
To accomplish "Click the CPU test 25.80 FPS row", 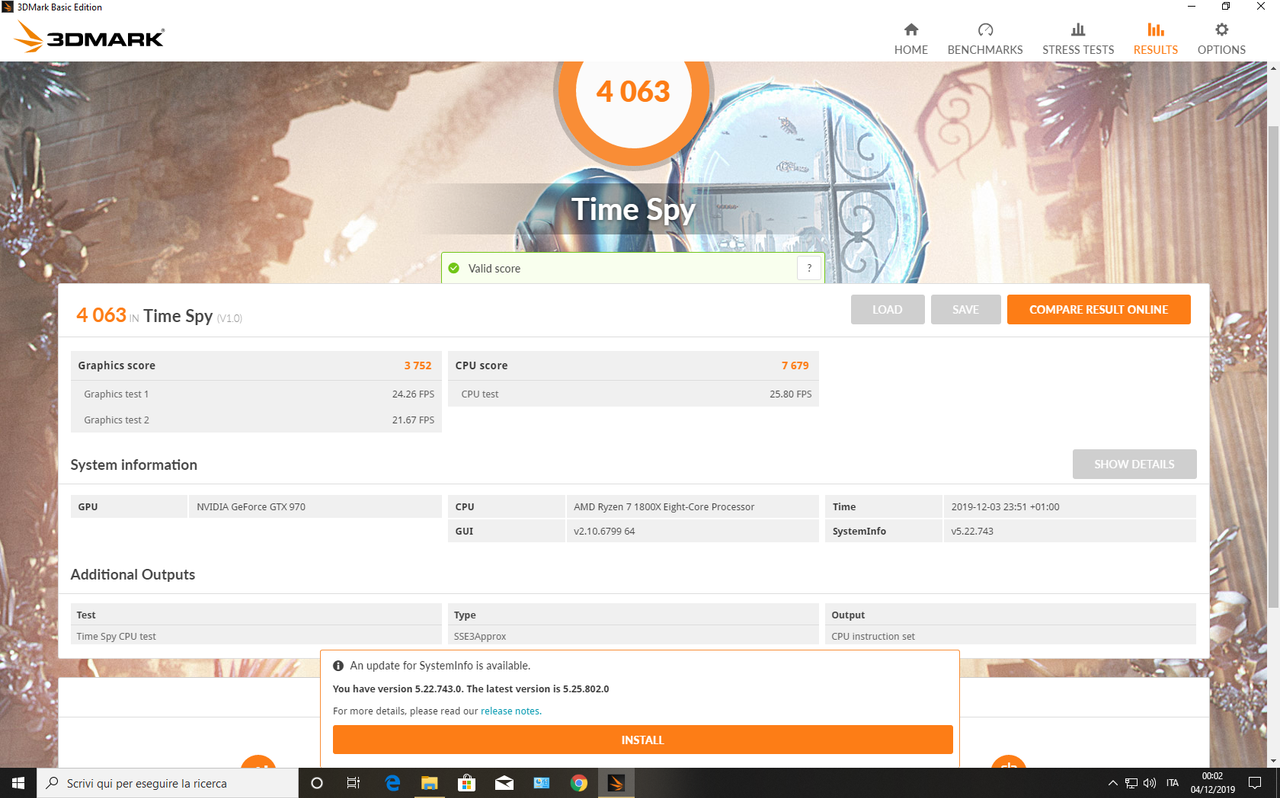I will pos(633,394).
